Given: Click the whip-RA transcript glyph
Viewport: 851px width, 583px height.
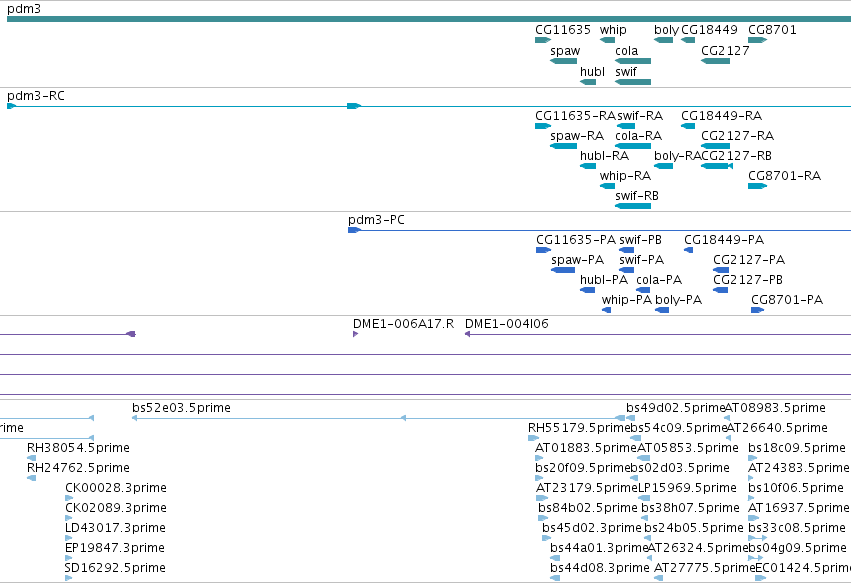Looking at the screenshot, I should (607, 186).
